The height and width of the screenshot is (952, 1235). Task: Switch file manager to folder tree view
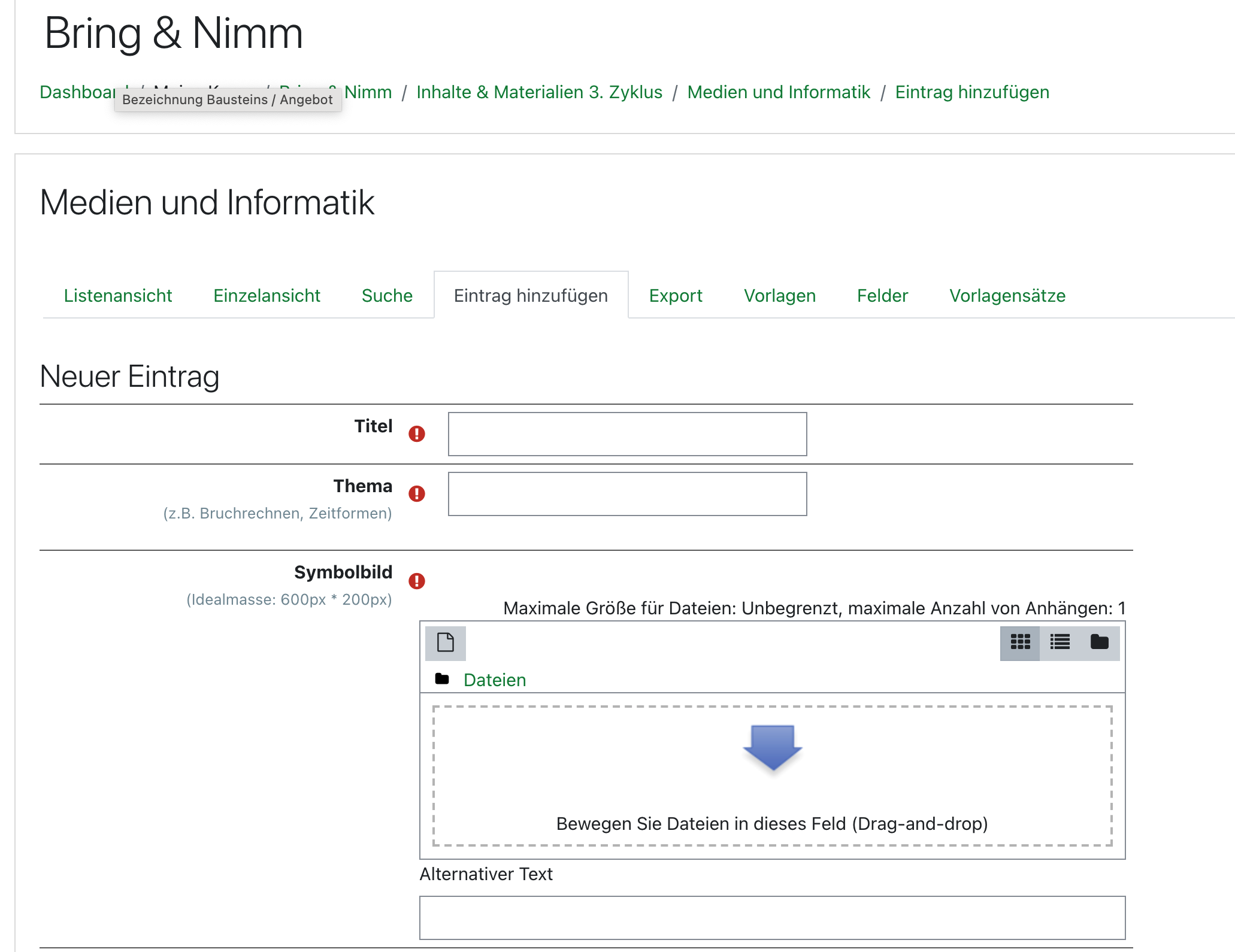[x=1099, y=642]
